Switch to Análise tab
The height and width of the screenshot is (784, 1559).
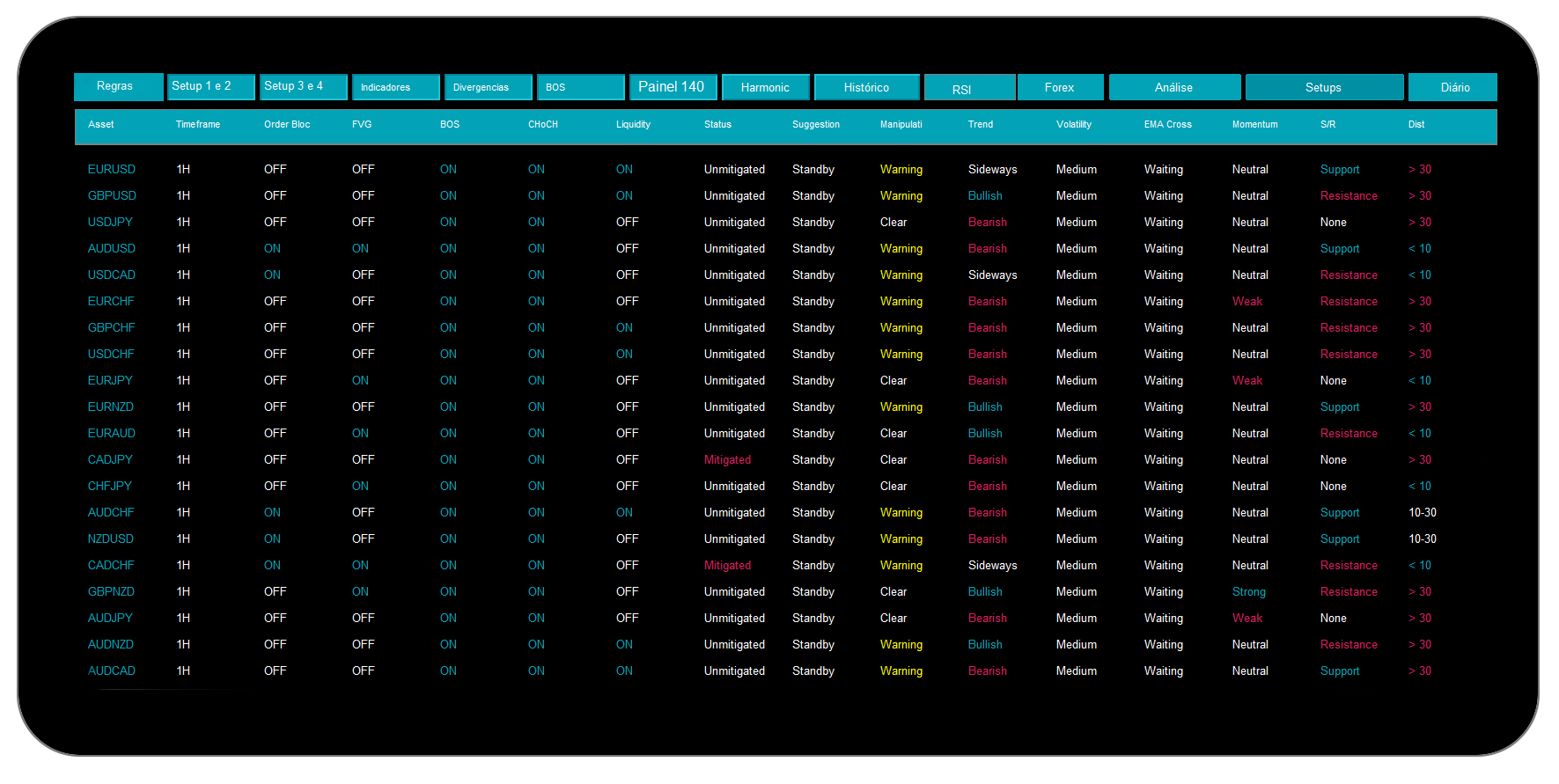pyautogui.click(x=1175, y=87)
